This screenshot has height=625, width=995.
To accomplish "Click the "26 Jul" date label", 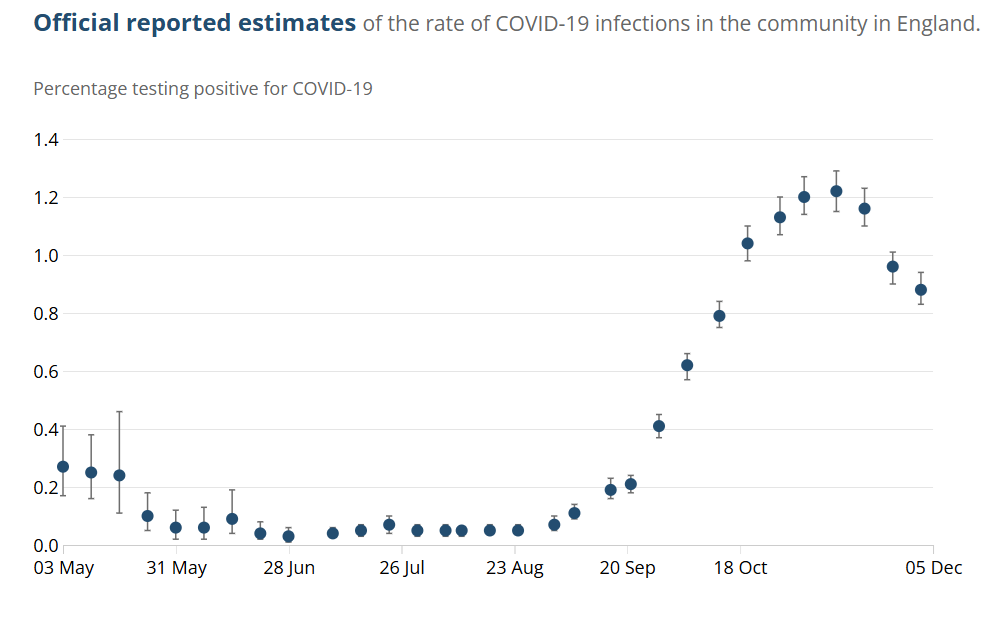I will click(402, 568).
